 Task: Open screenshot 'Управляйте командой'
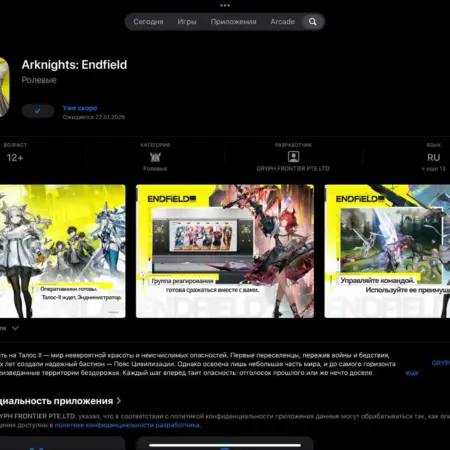387,251
